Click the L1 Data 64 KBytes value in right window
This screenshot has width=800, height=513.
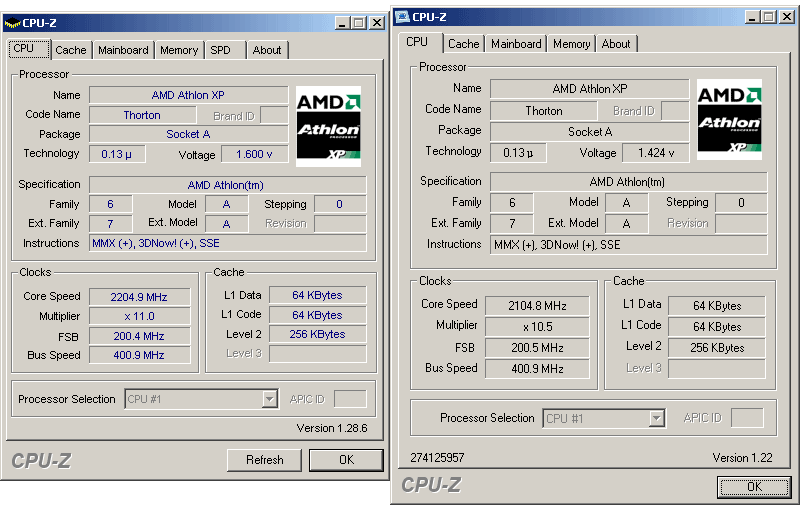(717, 306)
